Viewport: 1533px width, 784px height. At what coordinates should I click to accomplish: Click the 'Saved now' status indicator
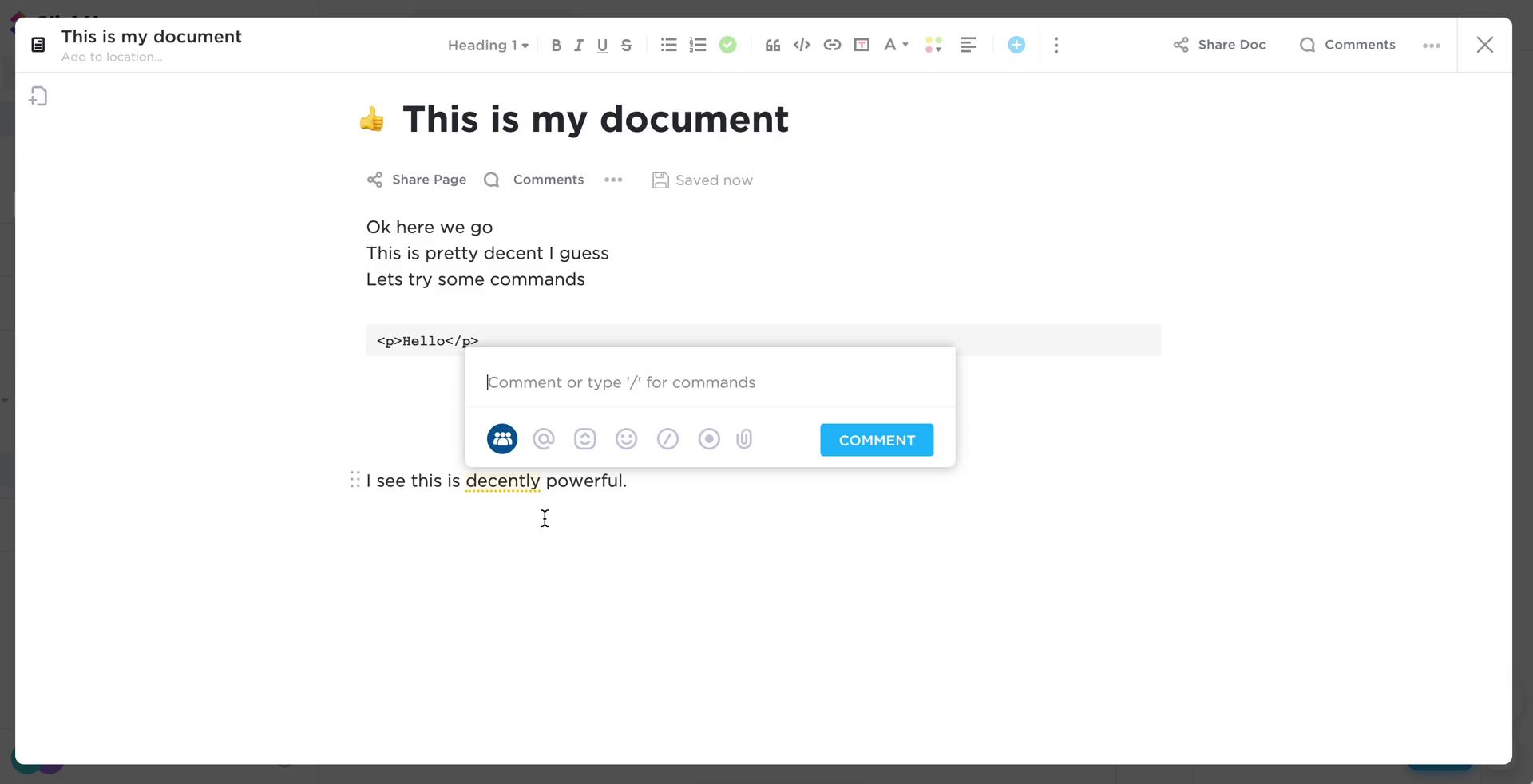tap(703, 180)
